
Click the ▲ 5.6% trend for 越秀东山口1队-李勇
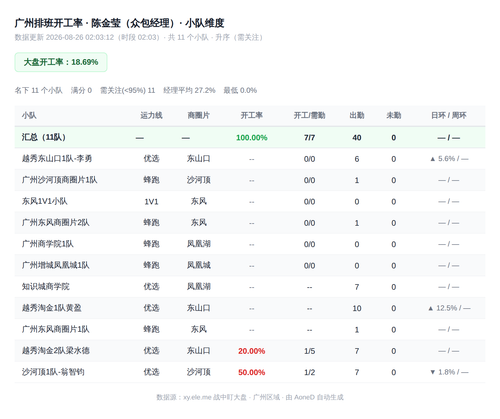(449, 159)
